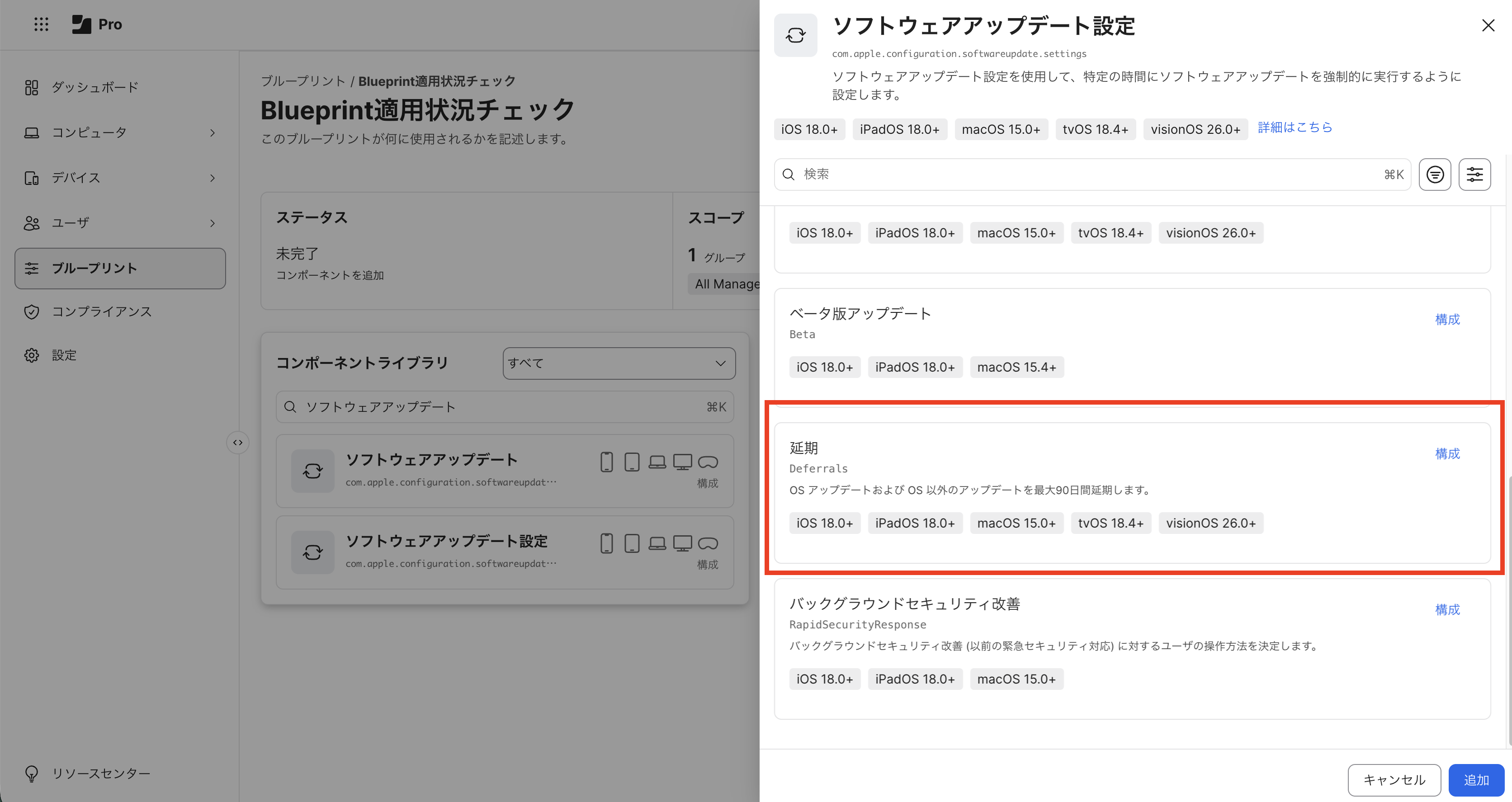Click 構成 for バックグラウンドセキュリティ改善
The image size is (1512, 802).
[1447, 609]
